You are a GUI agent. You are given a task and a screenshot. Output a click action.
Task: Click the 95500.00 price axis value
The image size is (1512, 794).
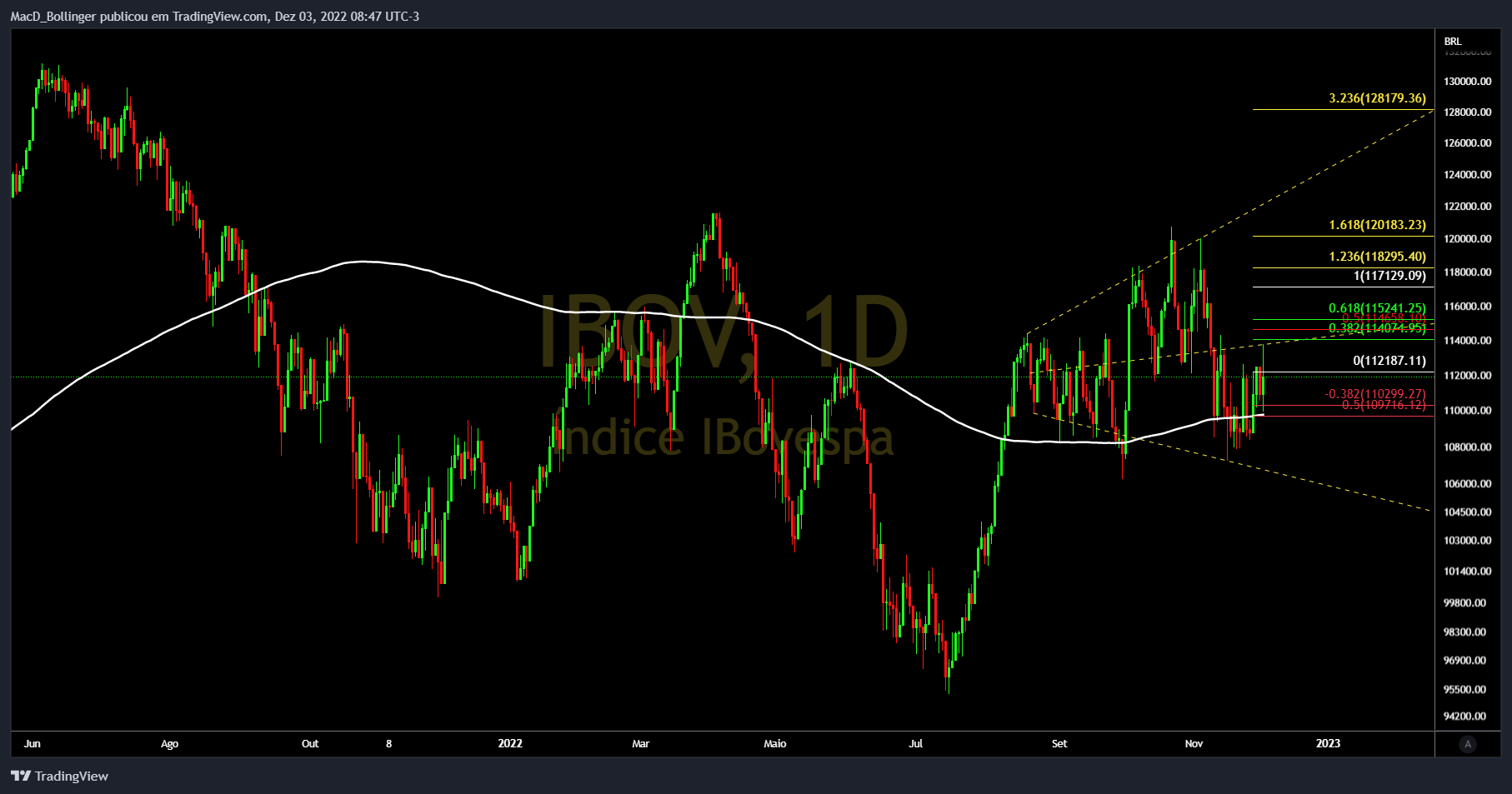click(x=1465, y=690)
